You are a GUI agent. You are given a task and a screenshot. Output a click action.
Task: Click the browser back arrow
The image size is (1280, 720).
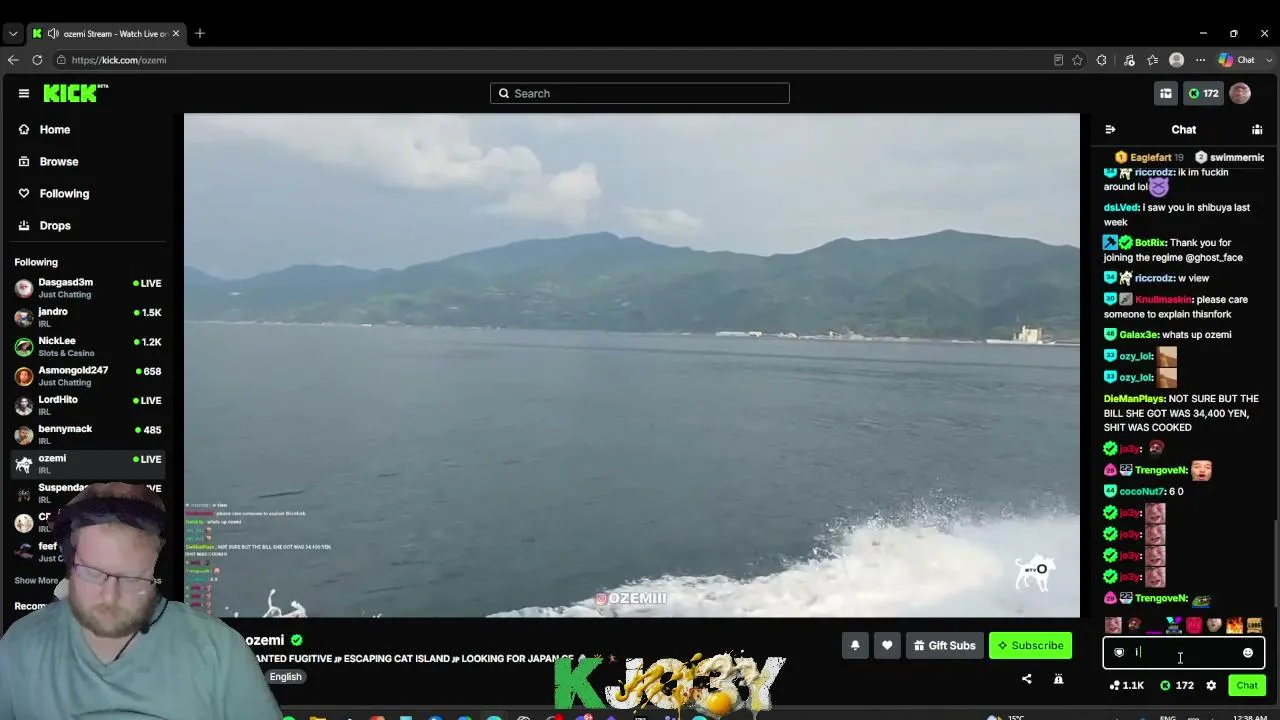13,60
